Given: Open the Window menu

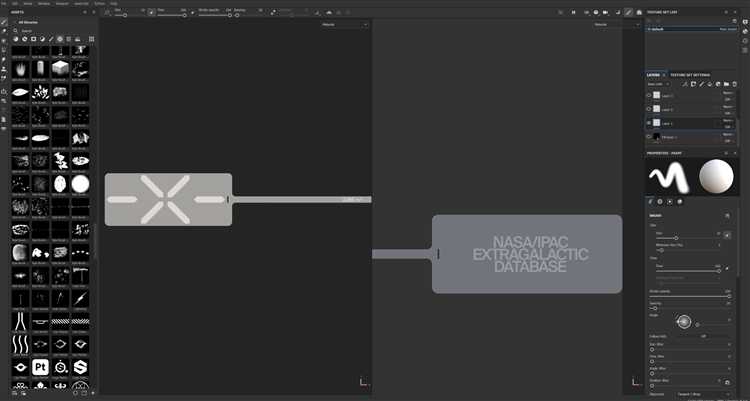Looking at the screenshot, I should pyautogui.click(x=44, y=3).
